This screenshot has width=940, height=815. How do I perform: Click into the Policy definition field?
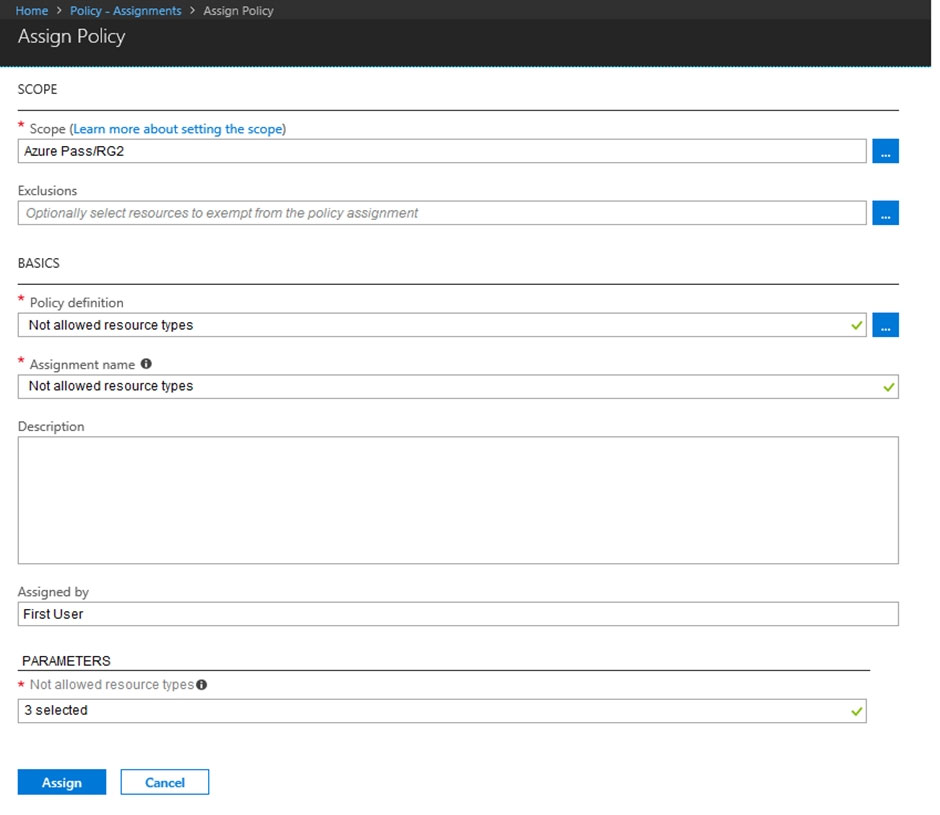[430, 325]
